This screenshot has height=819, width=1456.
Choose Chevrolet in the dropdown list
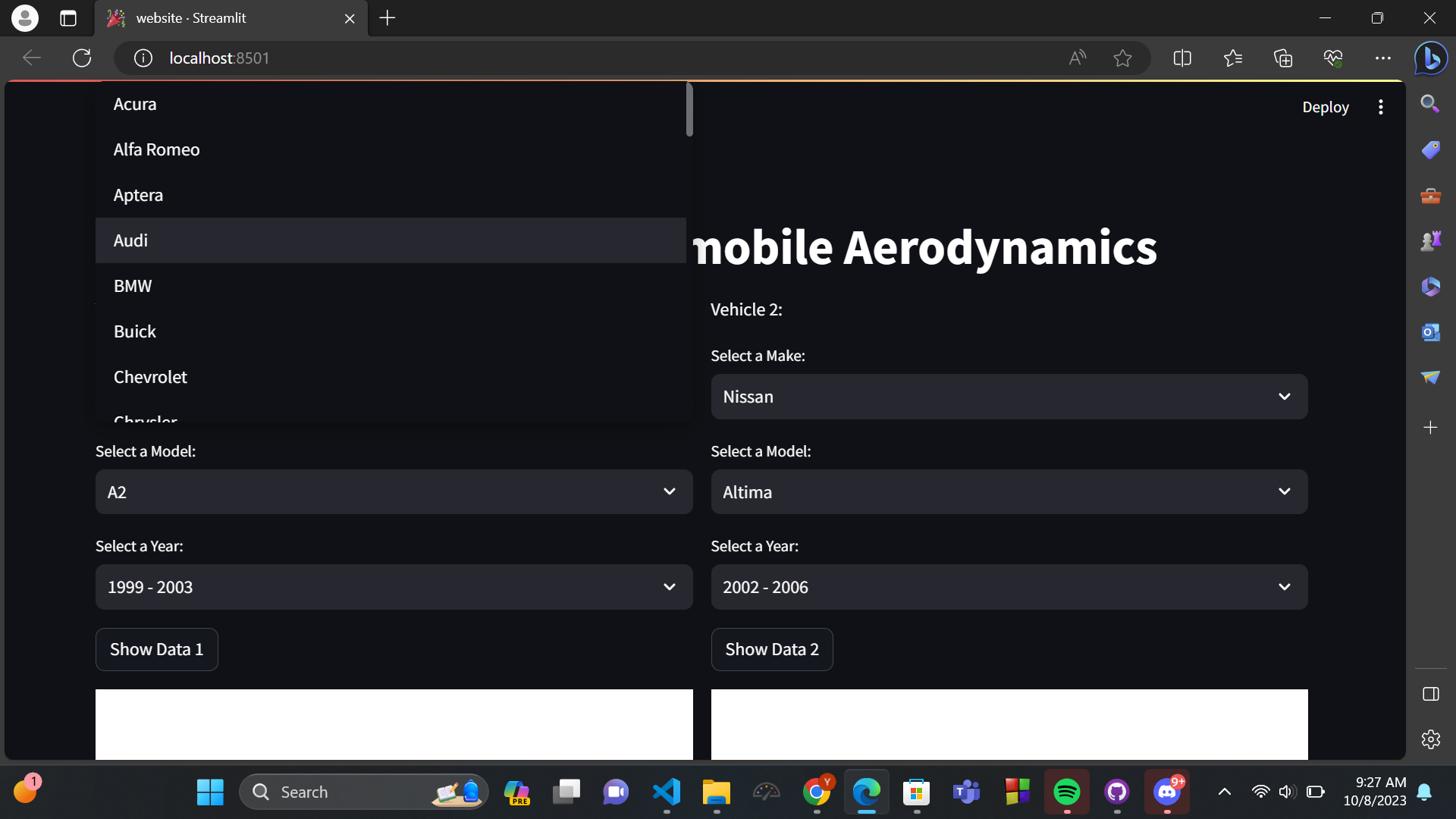tap(150, 377)
